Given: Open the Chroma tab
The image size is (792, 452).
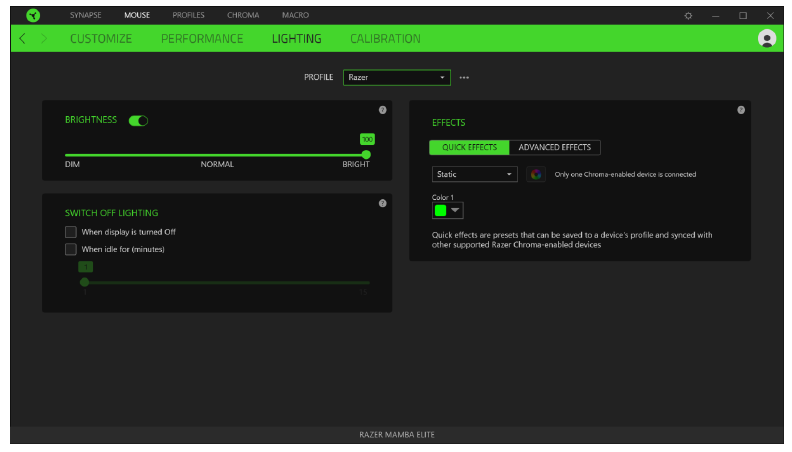Looking at the screenshot, I should [x=243, y=15].
